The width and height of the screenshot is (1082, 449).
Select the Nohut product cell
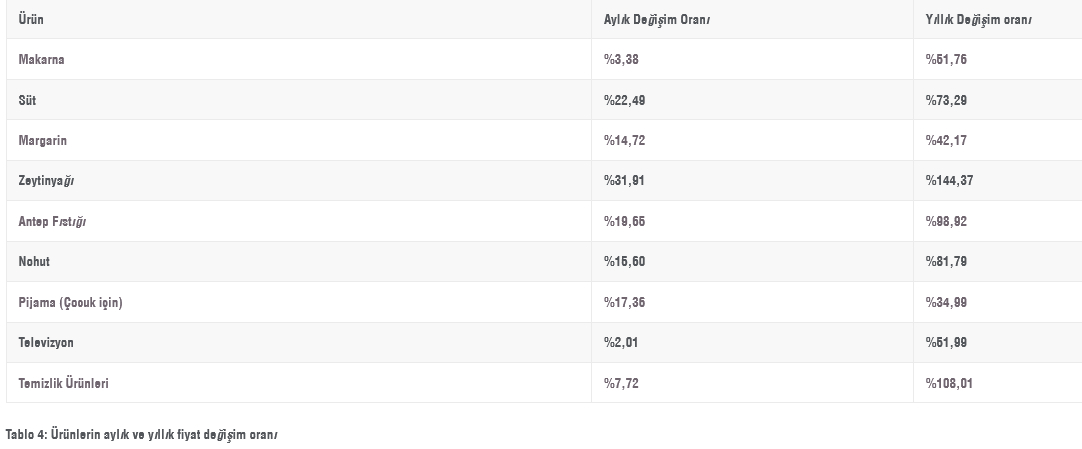[34, 262]
